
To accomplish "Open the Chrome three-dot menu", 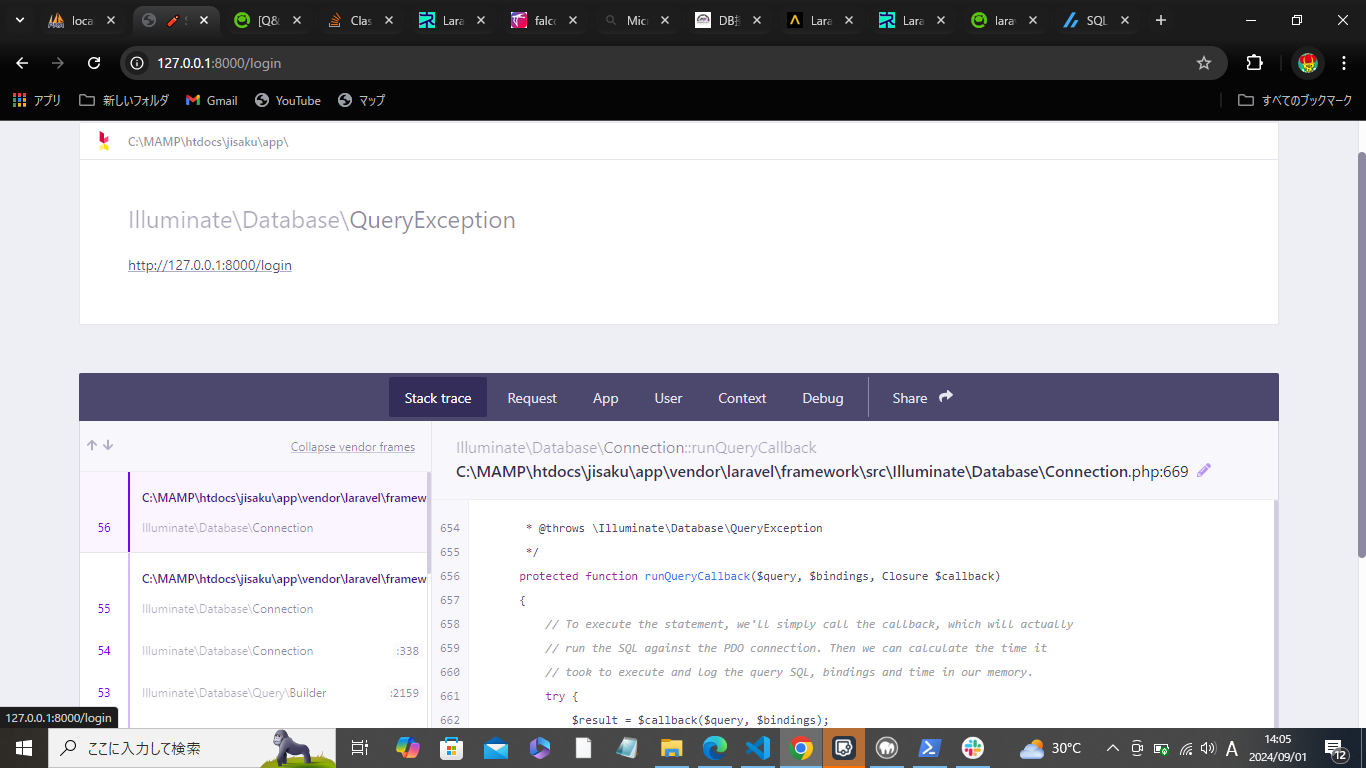I will [1343, 63].
